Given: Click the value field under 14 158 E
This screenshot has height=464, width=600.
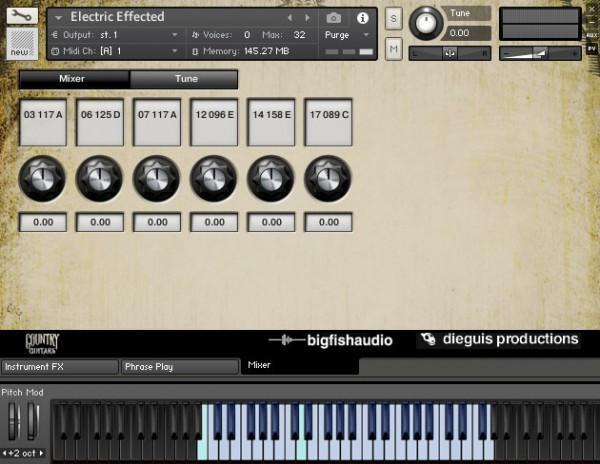Looking at the screenshot, I should point(272,223).
